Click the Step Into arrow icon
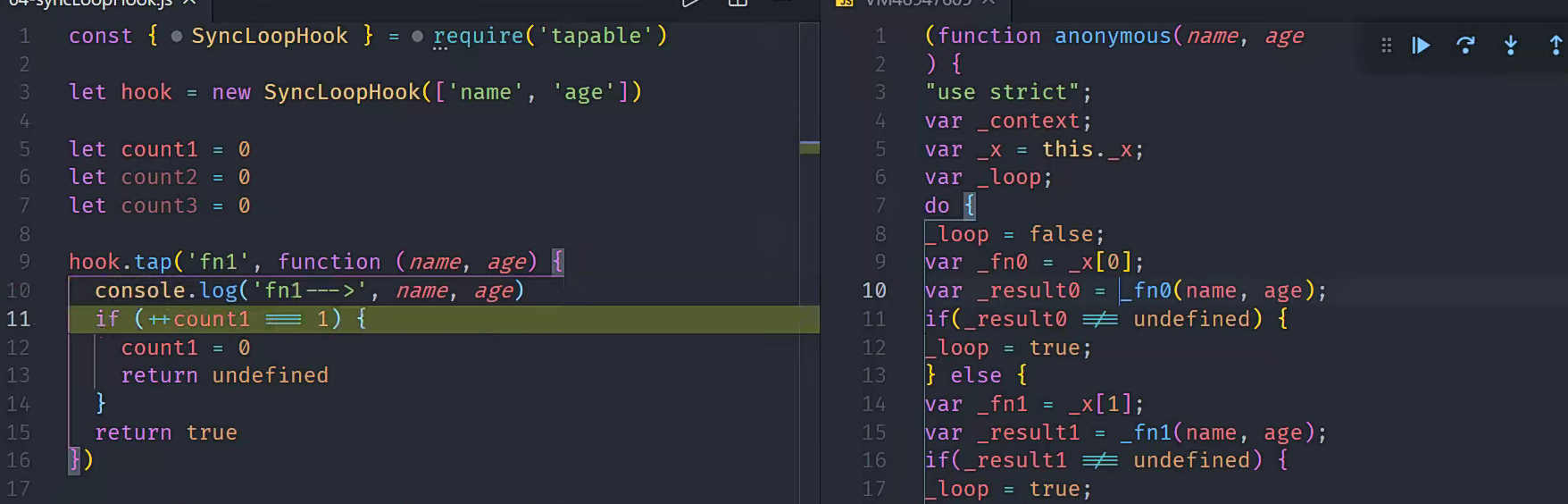This screenshot has width=1568, height=504. (1510, 45)
